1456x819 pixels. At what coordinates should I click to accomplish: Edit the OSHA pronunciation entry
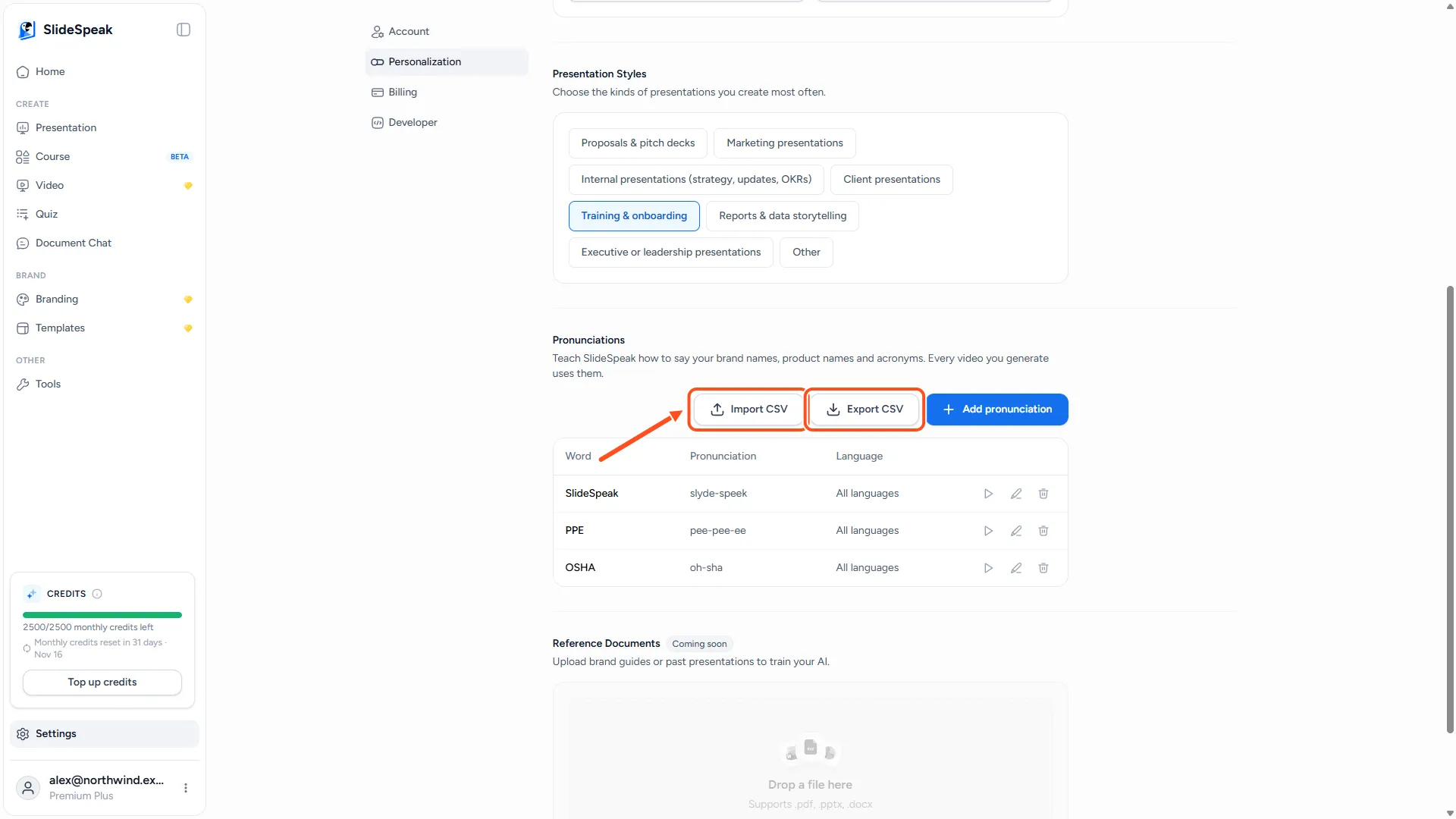click(x=1016, y=568)
